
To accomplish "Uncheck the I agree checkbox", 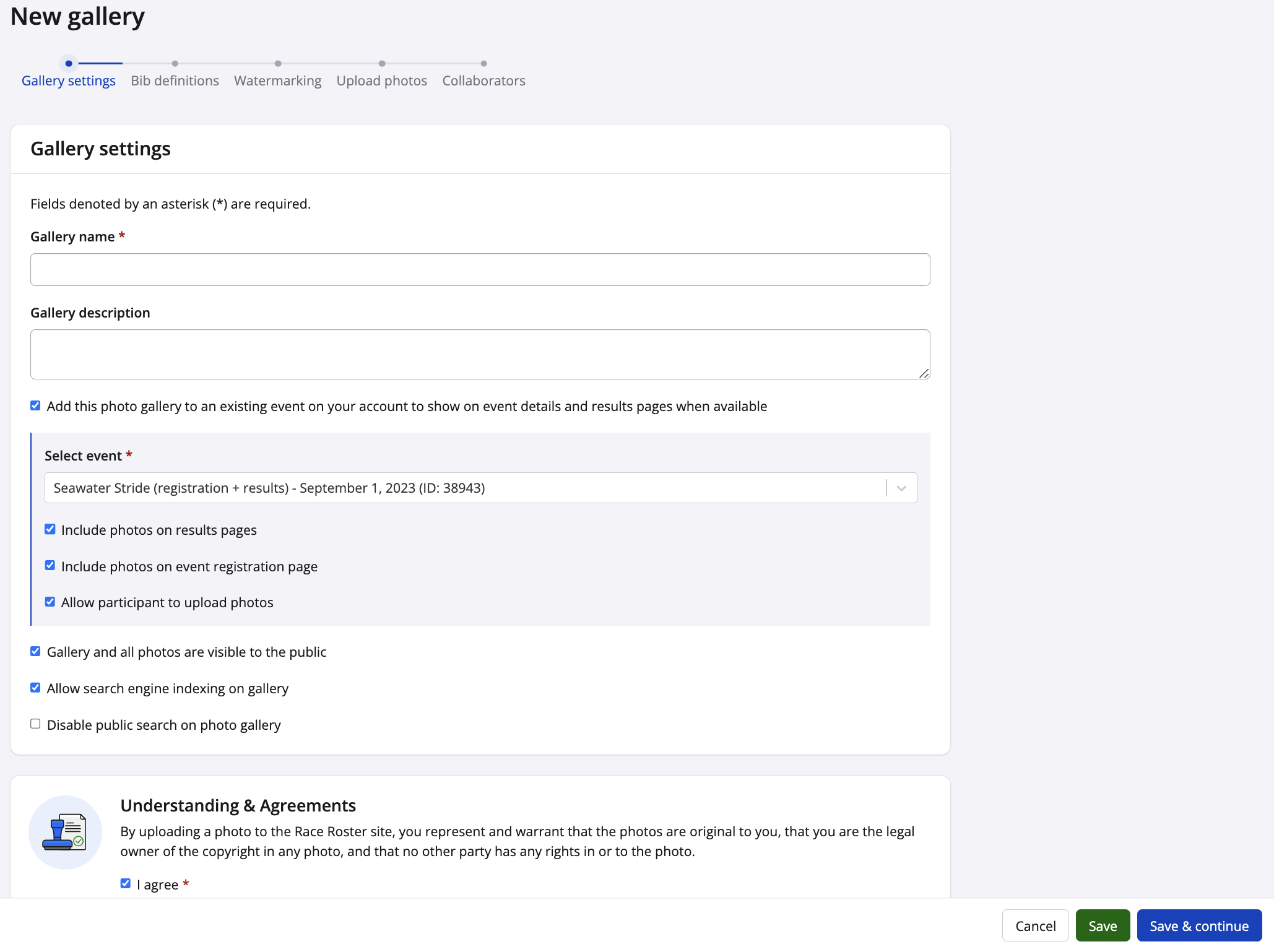I will 126,883.
